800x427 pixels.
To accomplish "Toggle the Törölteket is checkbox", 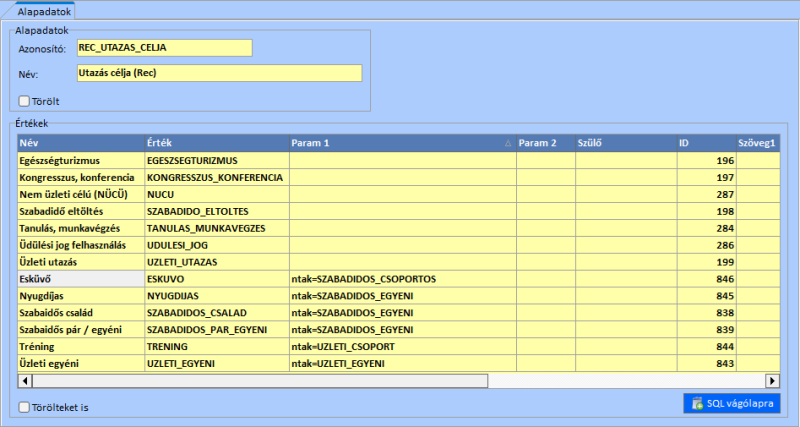I will [24, 407].
